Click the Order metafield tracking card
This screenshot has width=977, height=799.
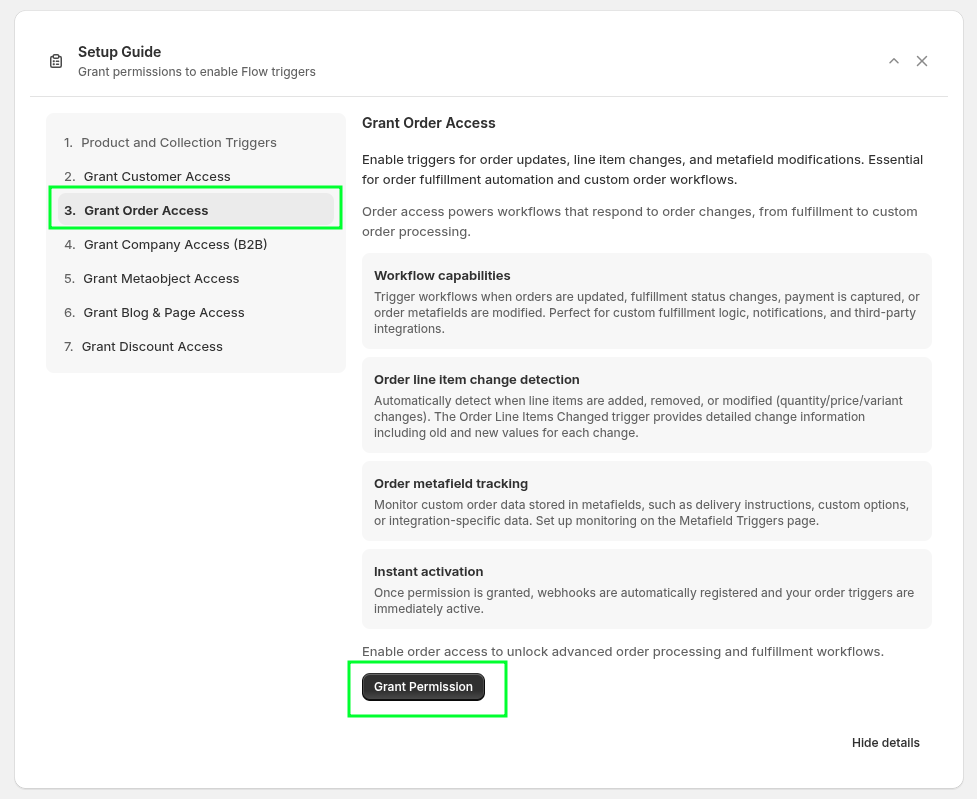pyautogui.click(x=646, y=501)
